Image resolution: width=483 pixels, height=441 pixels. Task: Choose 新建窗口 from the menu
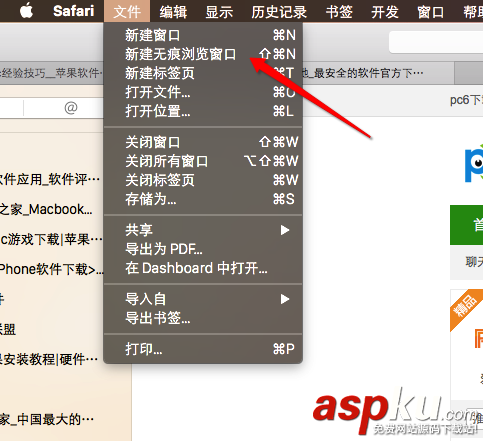[x=203, y=35]
